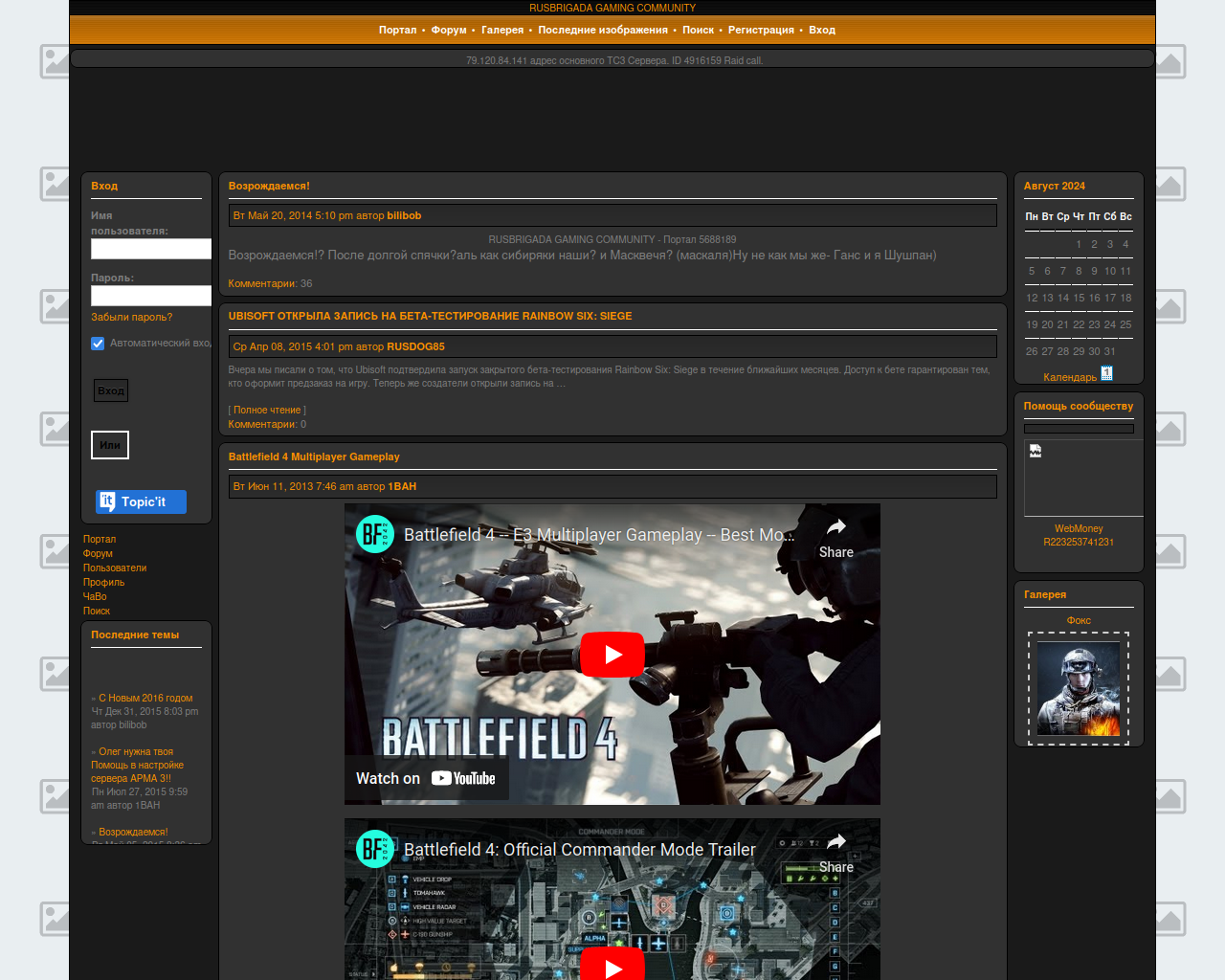
Task: Open Возрождаемся! topic in Последние темы
Action: 133,832
